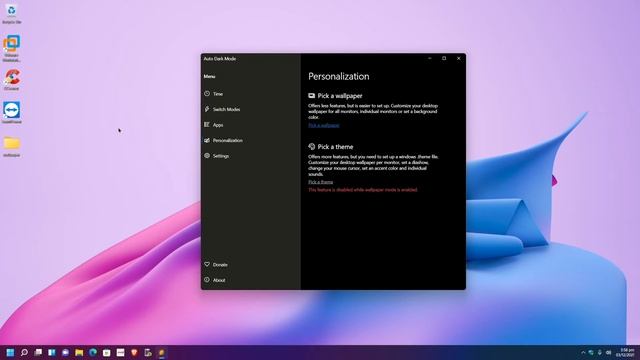The width and height of the screenshot is (640, 360).
Task: Open the network icon in system tray
Action: (591, 352)
